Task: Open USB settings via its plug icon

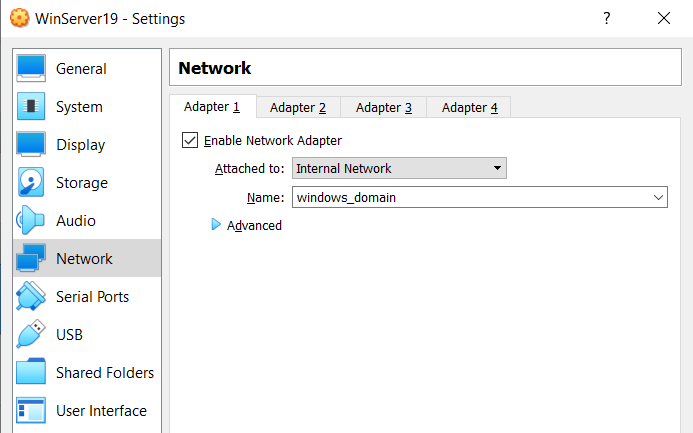Action: click(31, 335)
